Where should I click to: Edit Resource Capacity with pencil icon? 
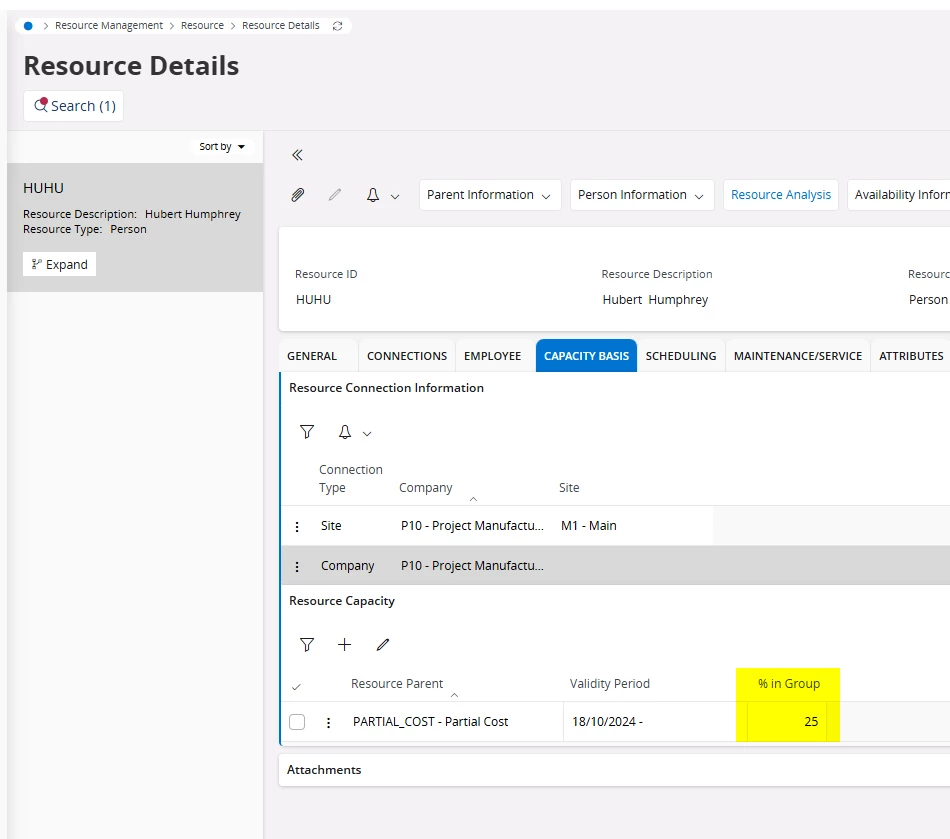pos(382,645)
